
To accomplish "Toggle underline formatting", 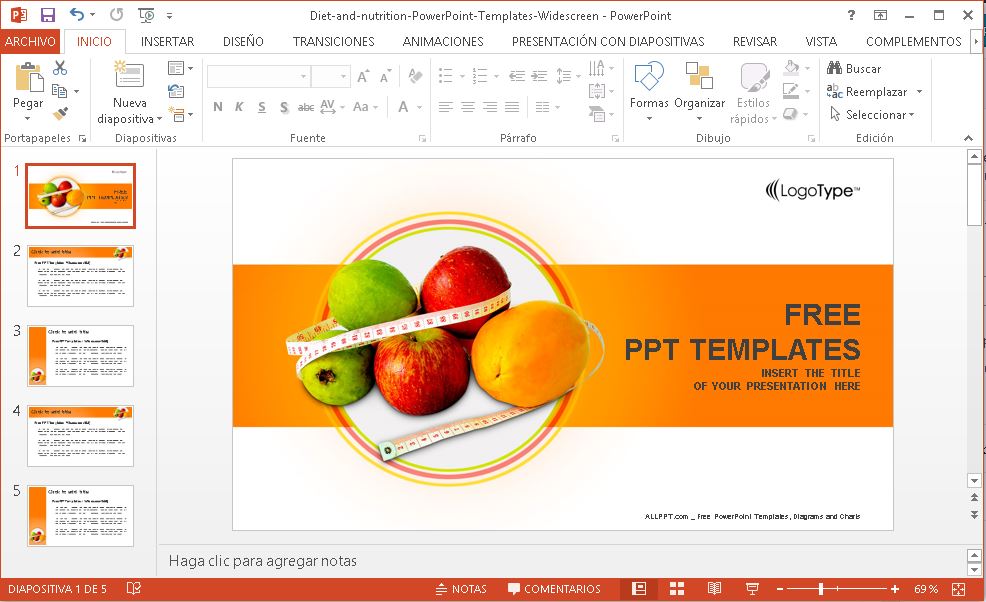I will pyautogui.click(x=261, y=106).
